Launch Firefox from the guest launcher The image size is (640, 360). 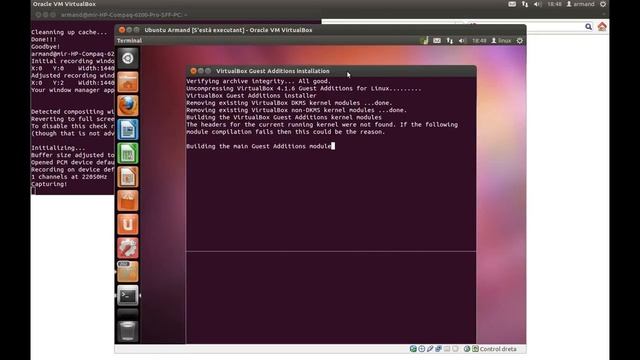click(x=128, y=106)
